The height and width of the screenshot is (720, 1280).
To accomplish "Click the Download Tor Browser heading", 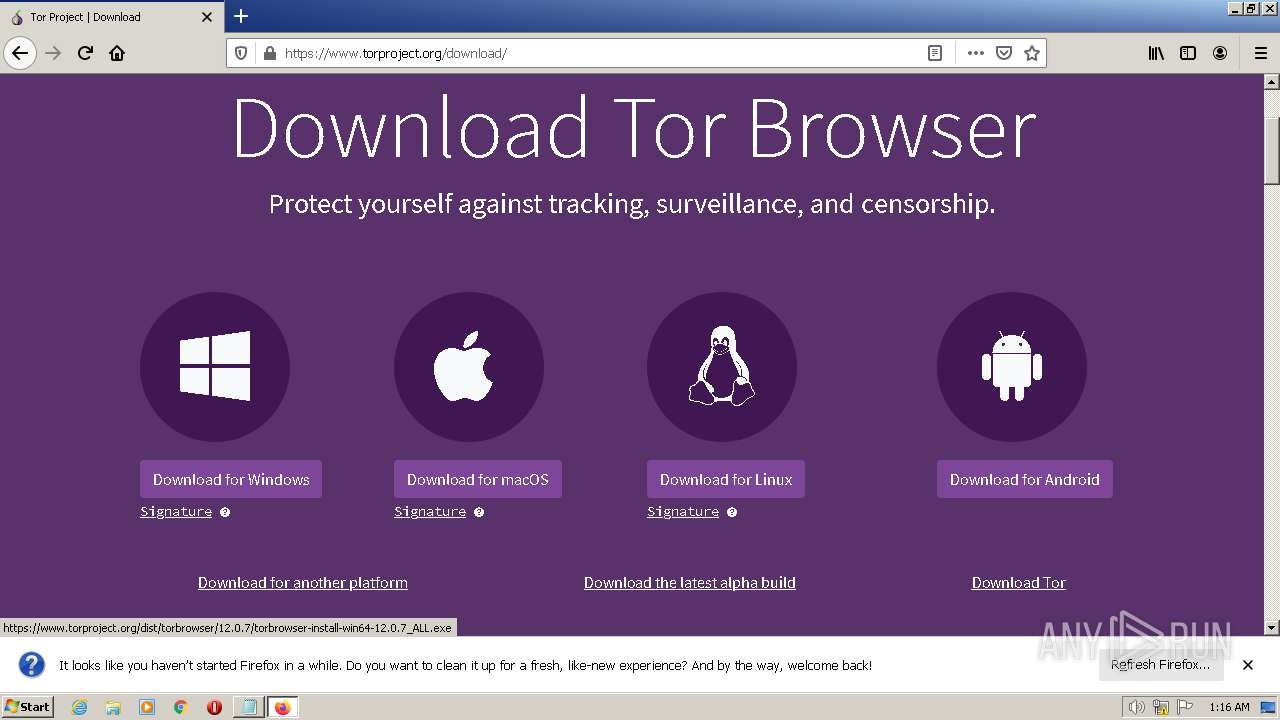I will coord(634,129).
